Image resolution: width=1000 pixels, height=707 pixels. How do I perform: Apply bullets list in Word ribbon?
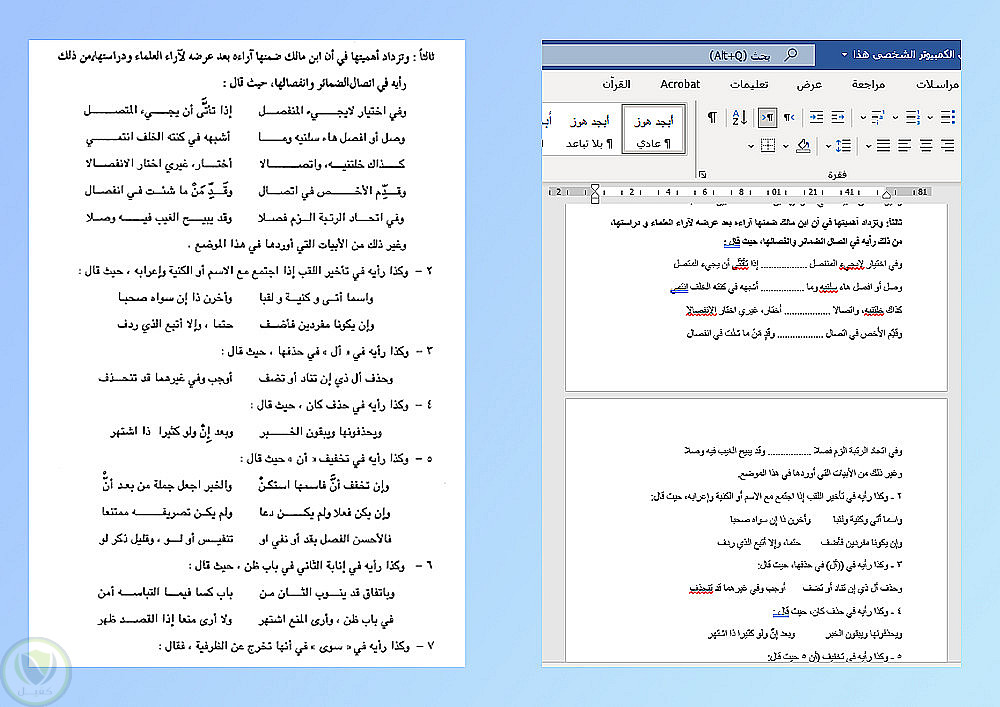pyautogui.click(x=948, y=117)
